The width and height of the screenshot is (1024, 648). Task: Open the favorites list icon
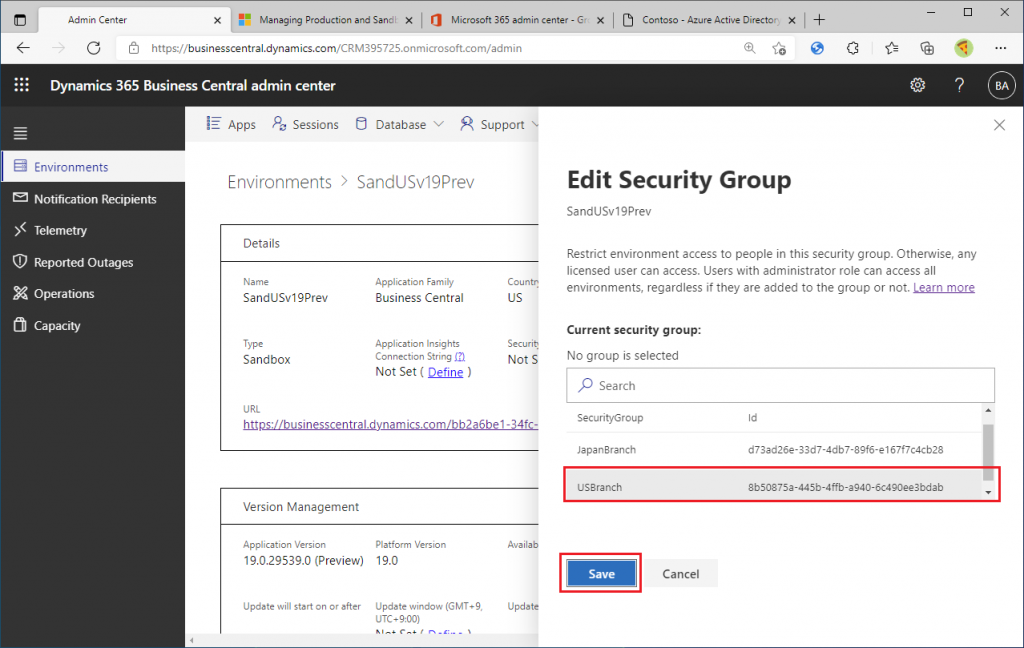coord(891,48)
